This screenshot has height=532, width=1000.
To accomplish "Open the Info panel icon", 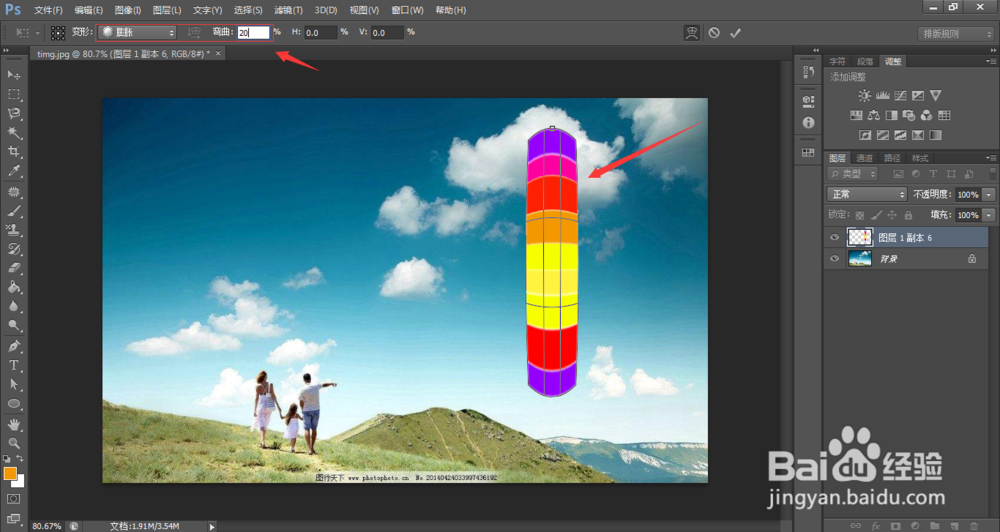I will pyautogui.click(x=808, y=122).
